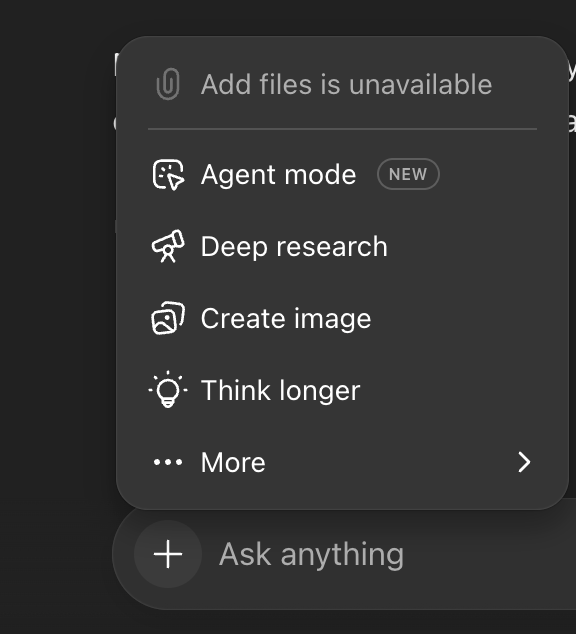This screenshot has height=634, width=576.
Task: Select Agent mode from the menu
Action: pyautogui.click(x=342, y=174)
